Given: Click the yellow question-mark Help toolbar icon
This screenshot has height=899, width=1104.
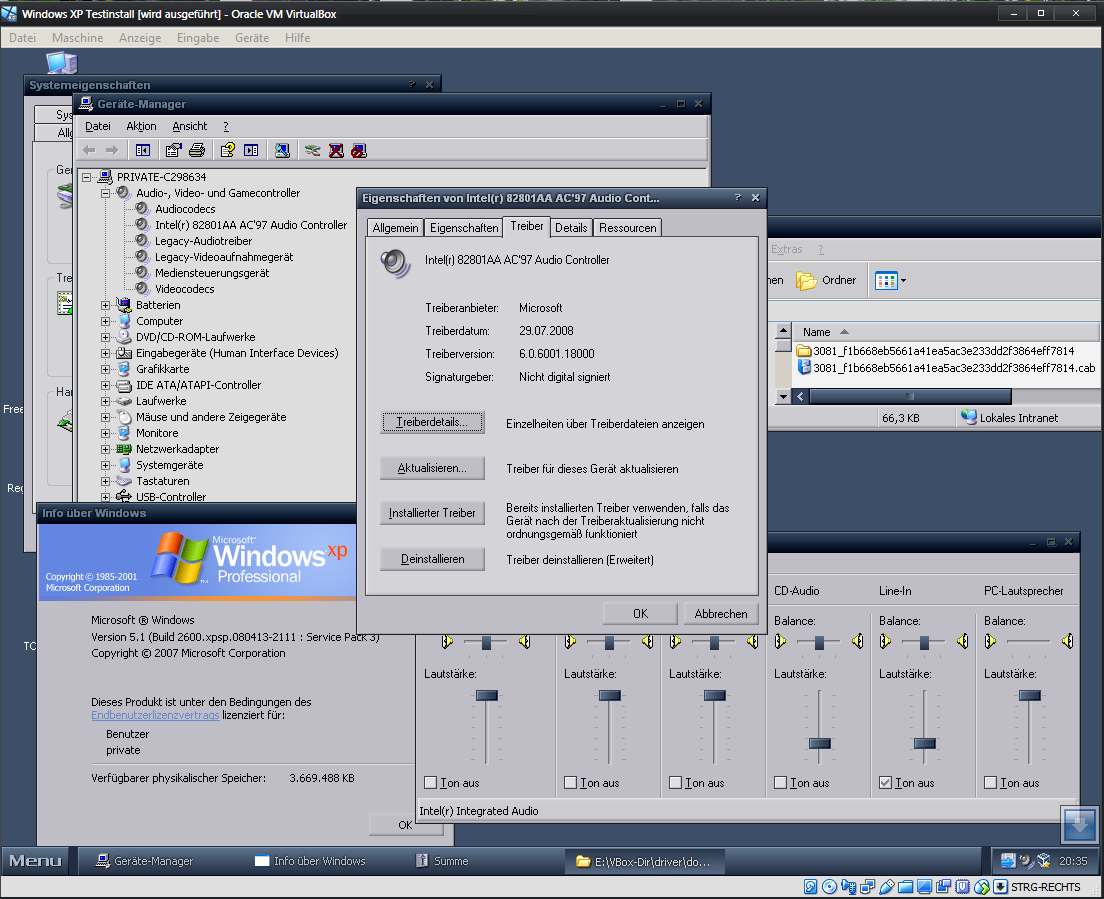Looking at the screenshot, I should coord(227,150).
